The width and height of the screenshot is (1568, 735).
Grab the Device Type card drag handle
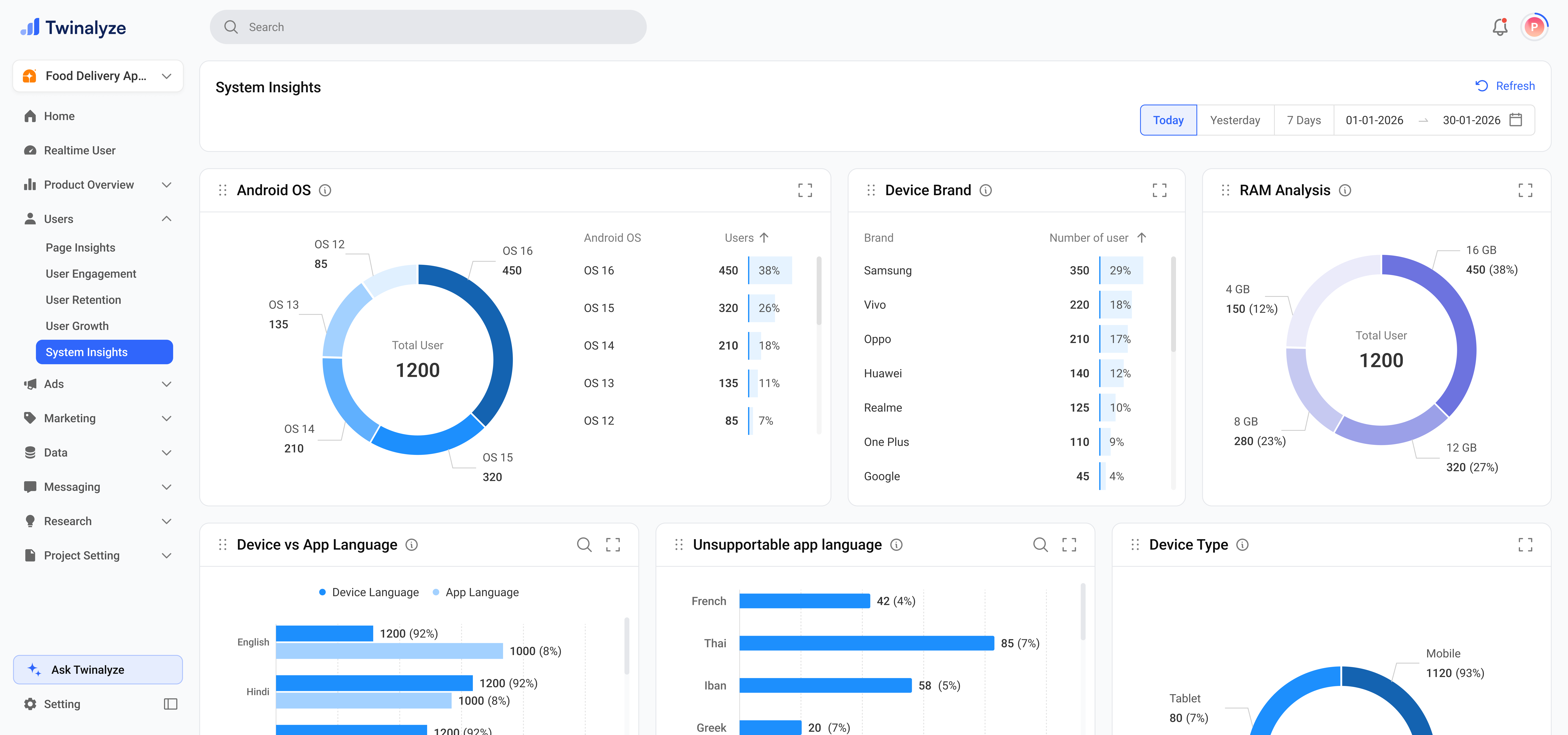(1135, 545)
